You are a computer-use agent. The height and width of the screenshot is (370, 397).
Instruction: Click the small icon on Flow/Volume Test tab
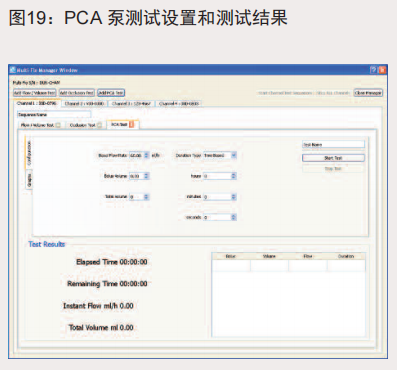[58, 125]
